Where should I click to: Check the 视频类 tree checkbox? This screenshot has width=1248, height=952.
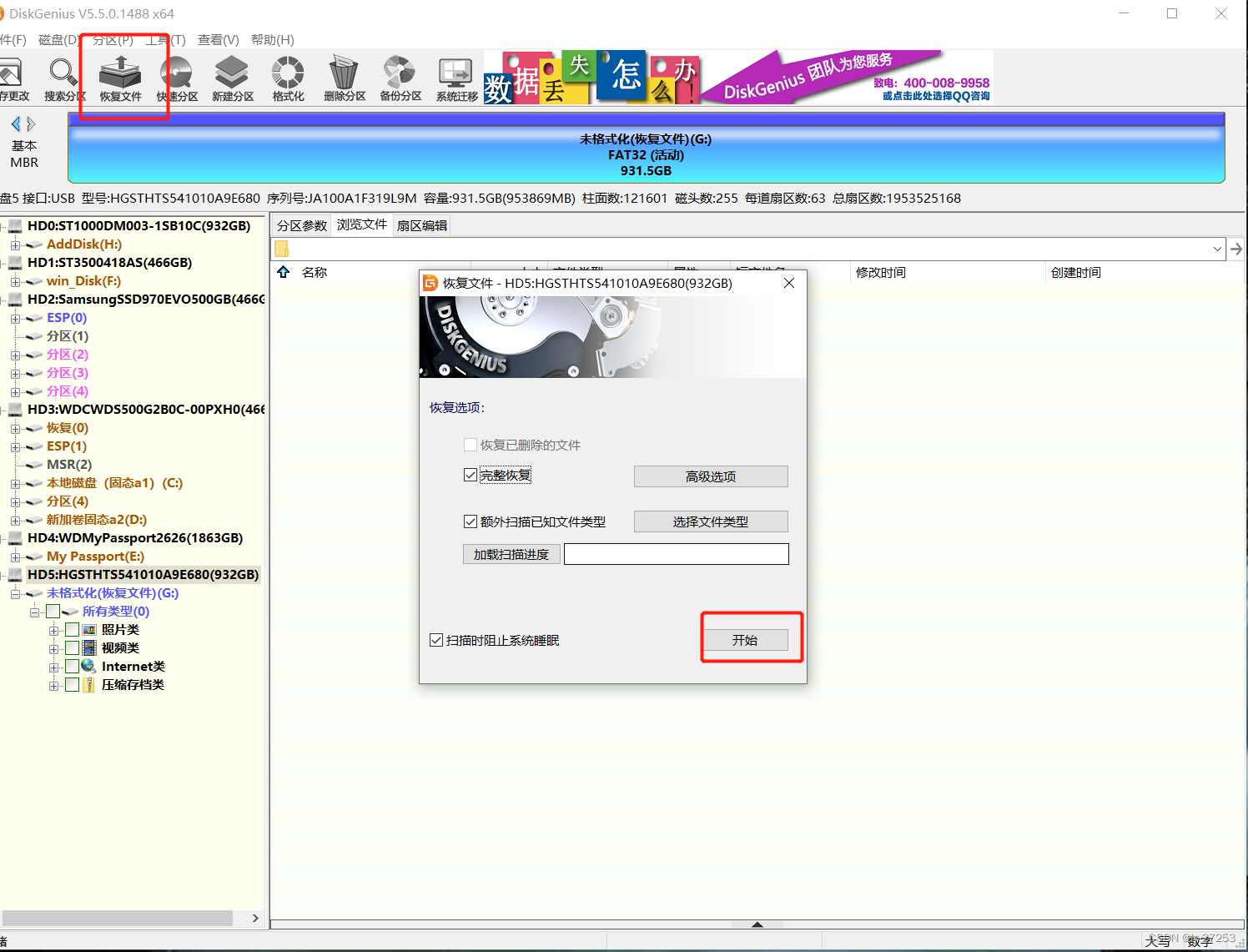(72, 648)
